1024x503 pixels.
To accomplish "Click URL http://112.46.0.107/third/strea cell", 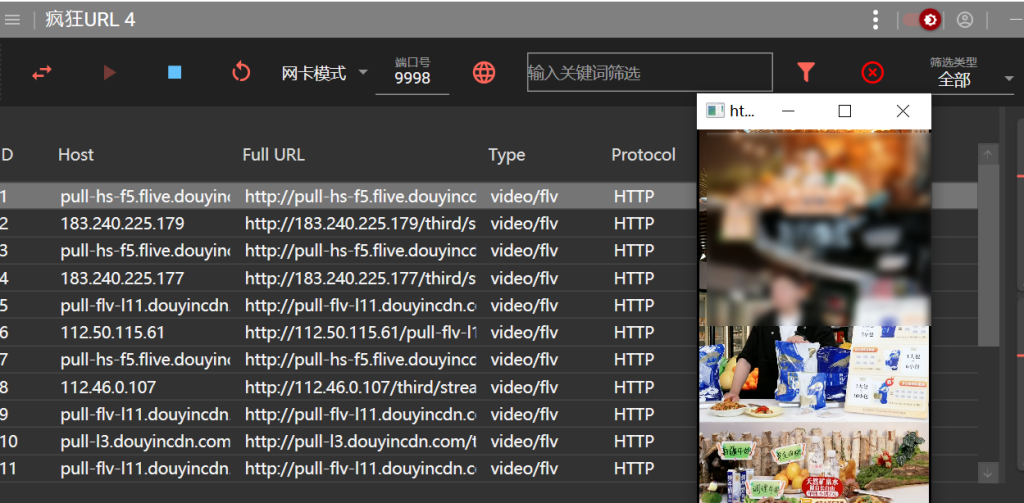I will (x=360, y=387).
